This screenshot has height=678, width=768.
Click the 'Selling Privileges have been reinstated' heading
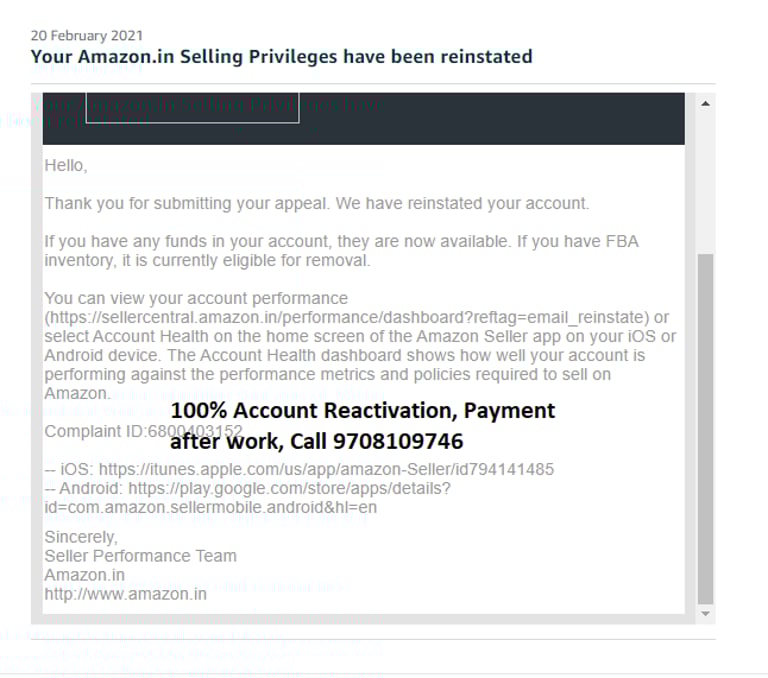pos(356,57)
